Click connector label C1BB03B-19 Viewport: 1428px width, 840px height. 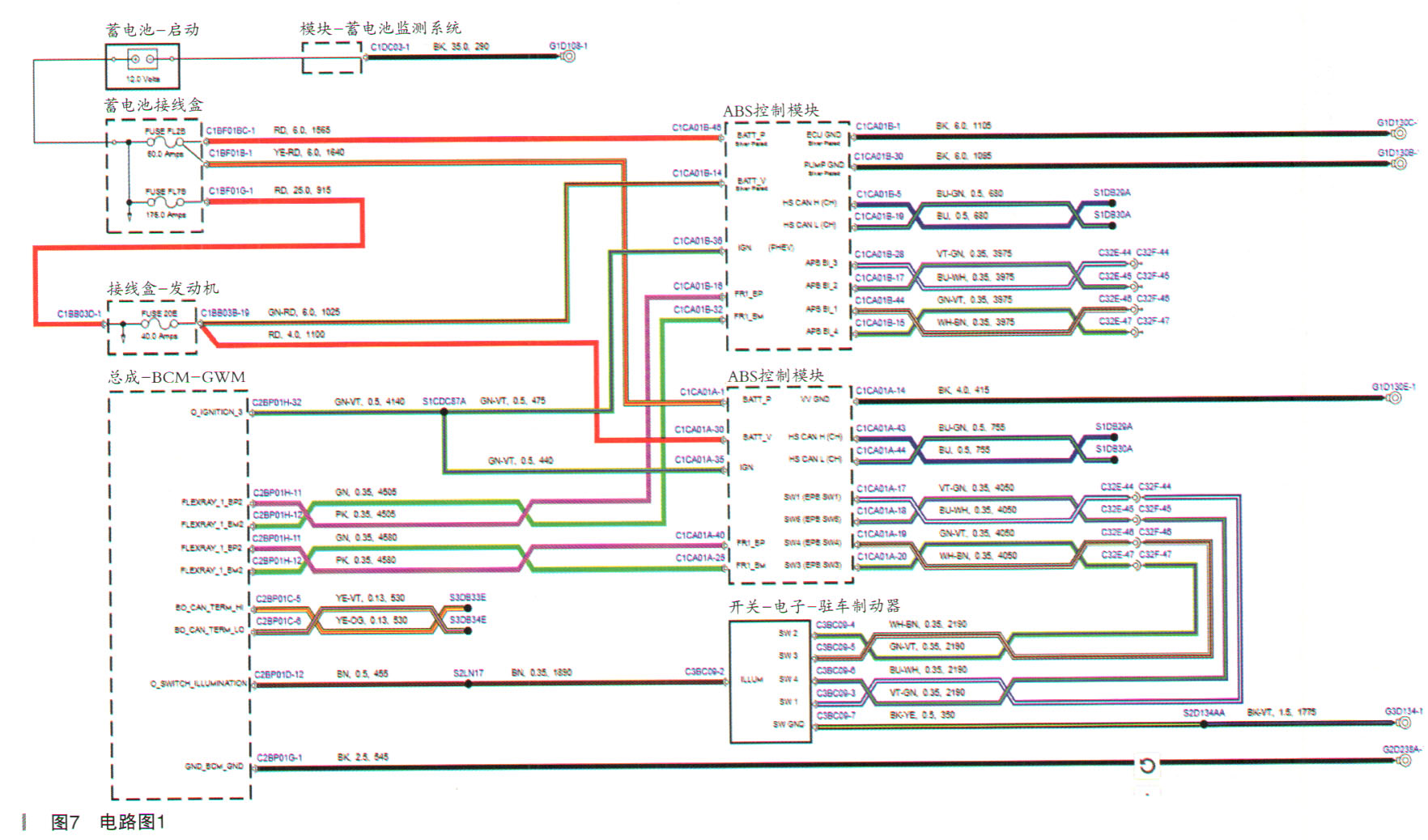[x=225, y=312]
